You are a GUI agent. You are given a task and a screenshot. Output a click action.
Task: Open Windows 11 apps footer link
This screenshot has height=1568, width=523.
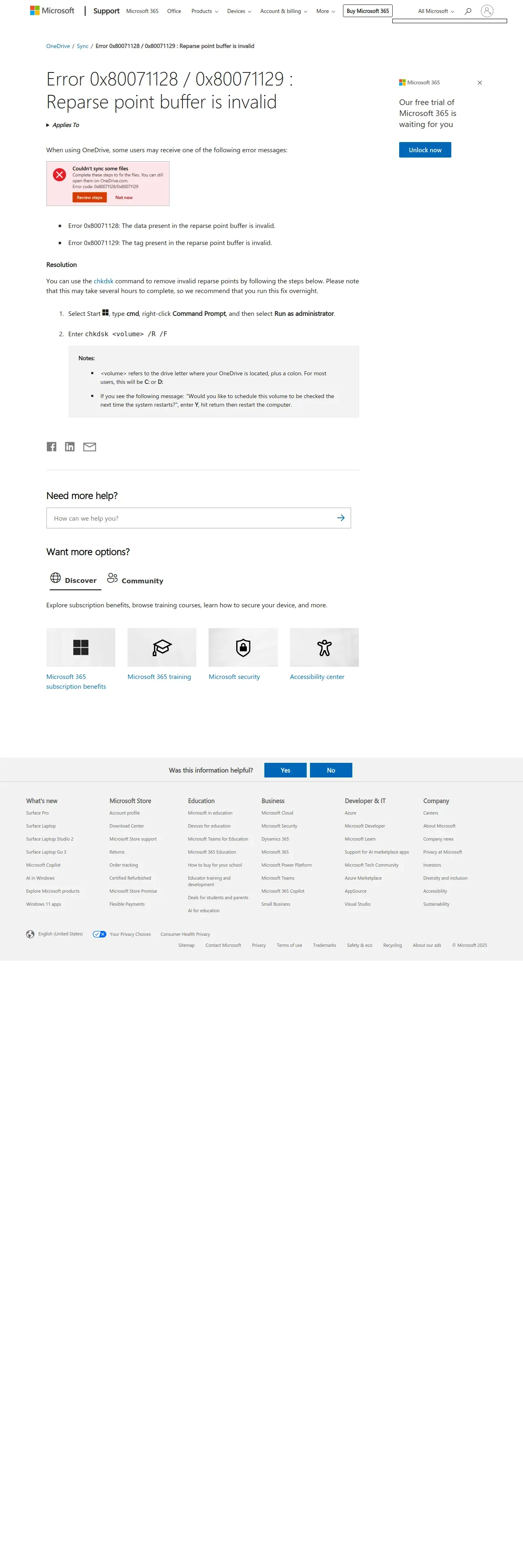click(x=44, y=904)
